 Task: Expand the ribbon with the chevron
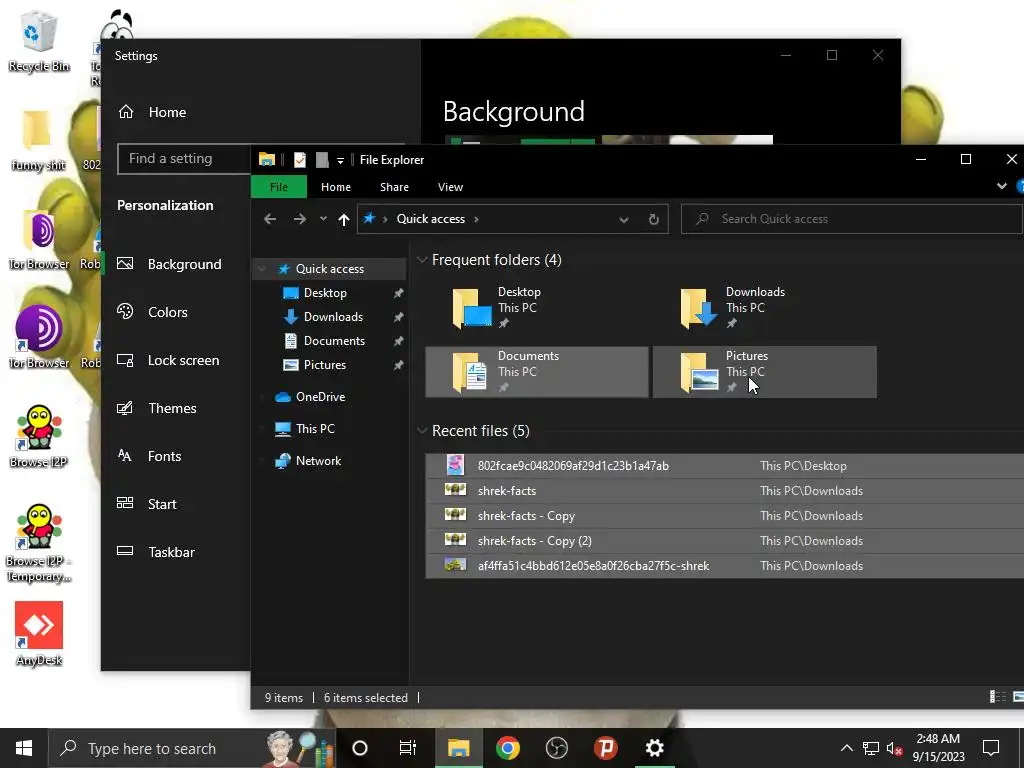click(x=1002, y=186)
